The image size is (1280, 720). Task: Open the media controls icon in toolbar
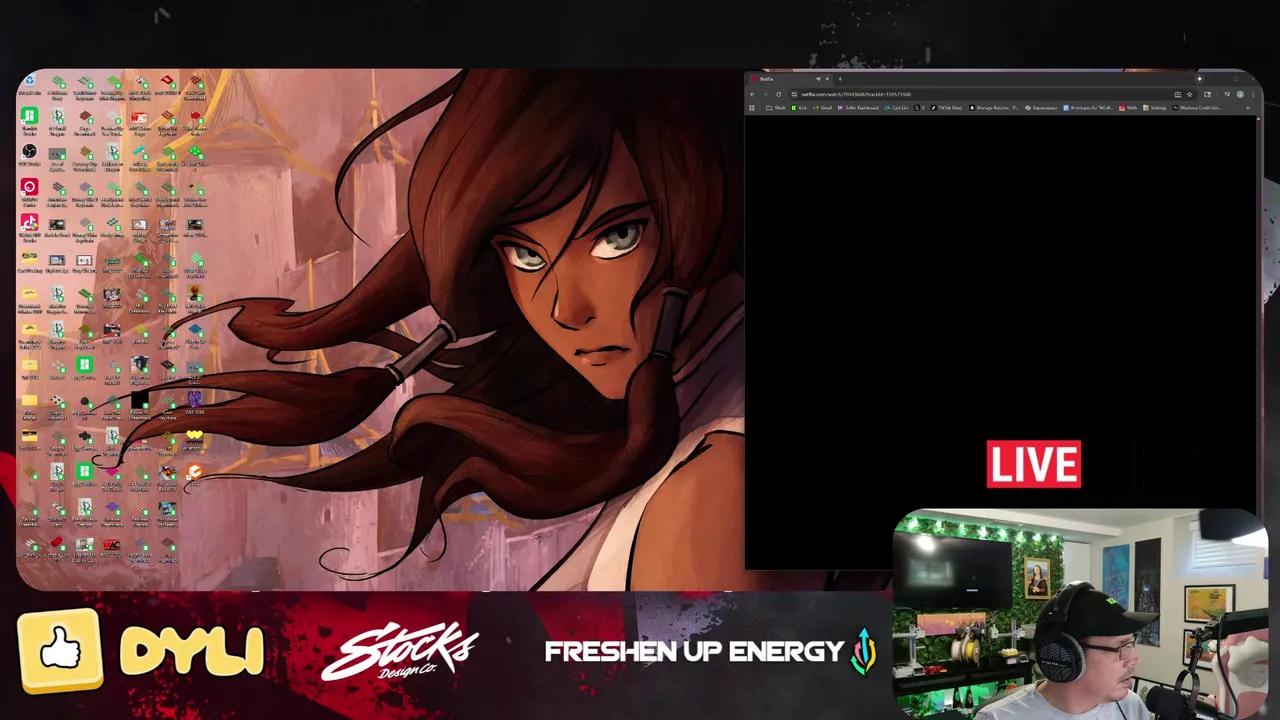pos(1227,94)
